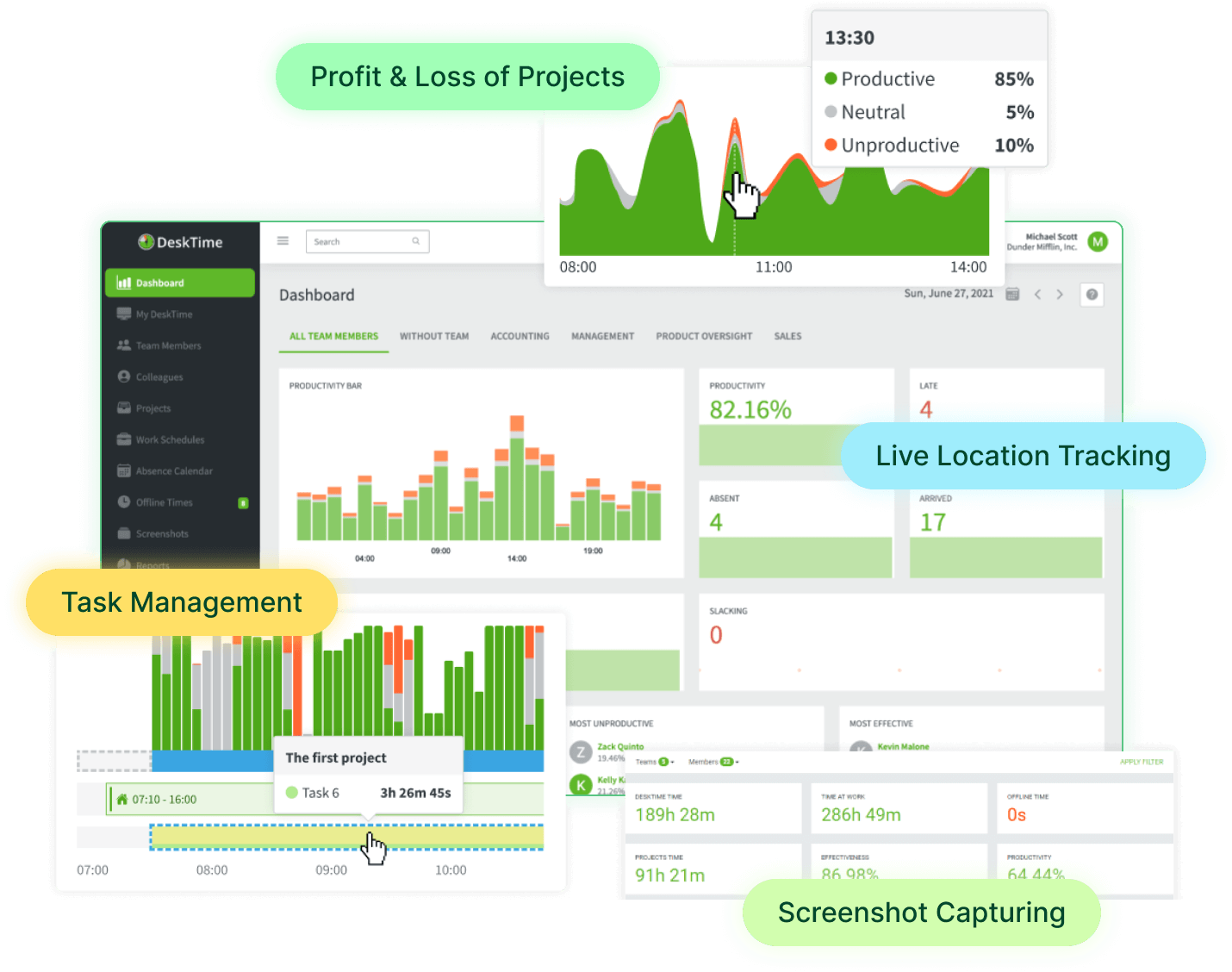Click into the Search input field
The height and width of the screenshot is (972, 1232).
[367, 241]
